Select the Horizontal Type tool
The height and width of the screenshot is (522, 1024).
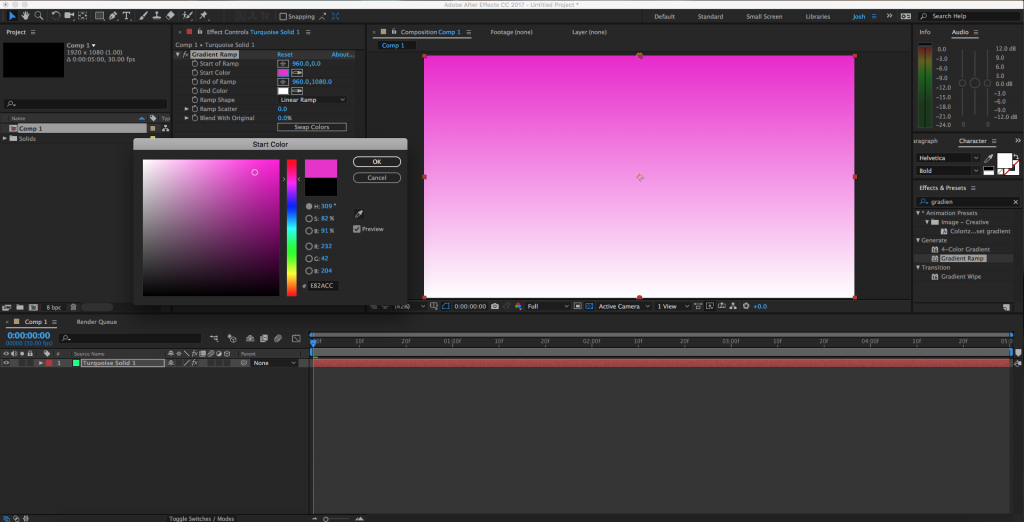coord(127,16)
